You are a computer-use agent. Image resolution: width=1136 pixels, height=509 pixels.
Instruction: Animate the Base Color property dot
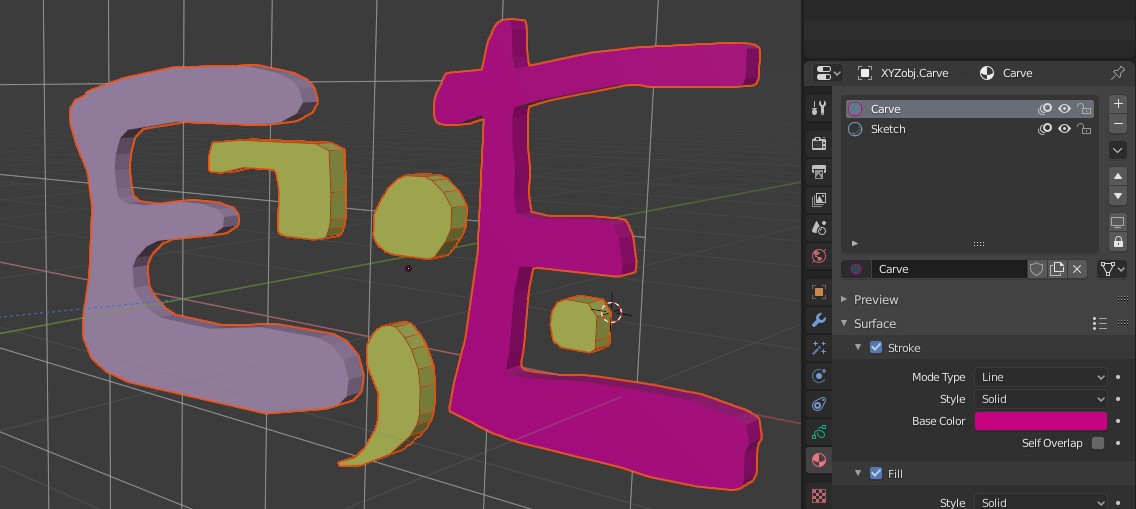[1119, 421]
